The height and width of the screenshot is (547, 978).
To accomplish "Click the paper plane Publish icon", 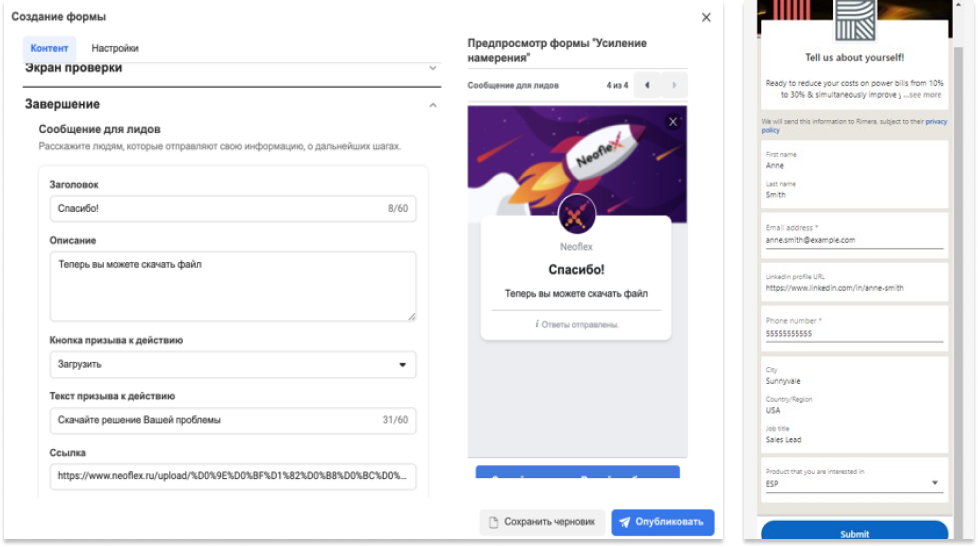I will point(625,522).
